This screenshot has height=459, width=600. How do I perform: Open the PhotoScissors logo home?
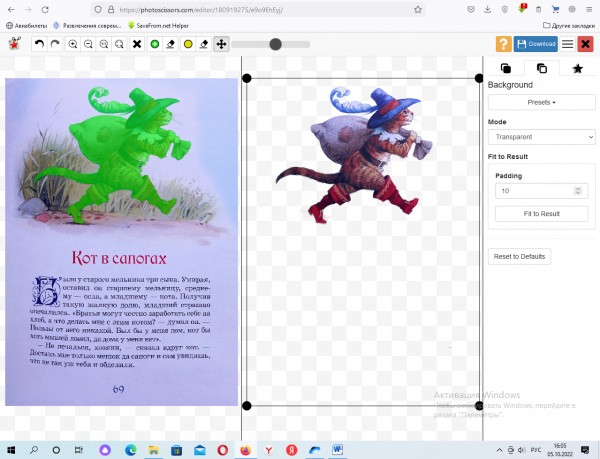tap(15, 44)
